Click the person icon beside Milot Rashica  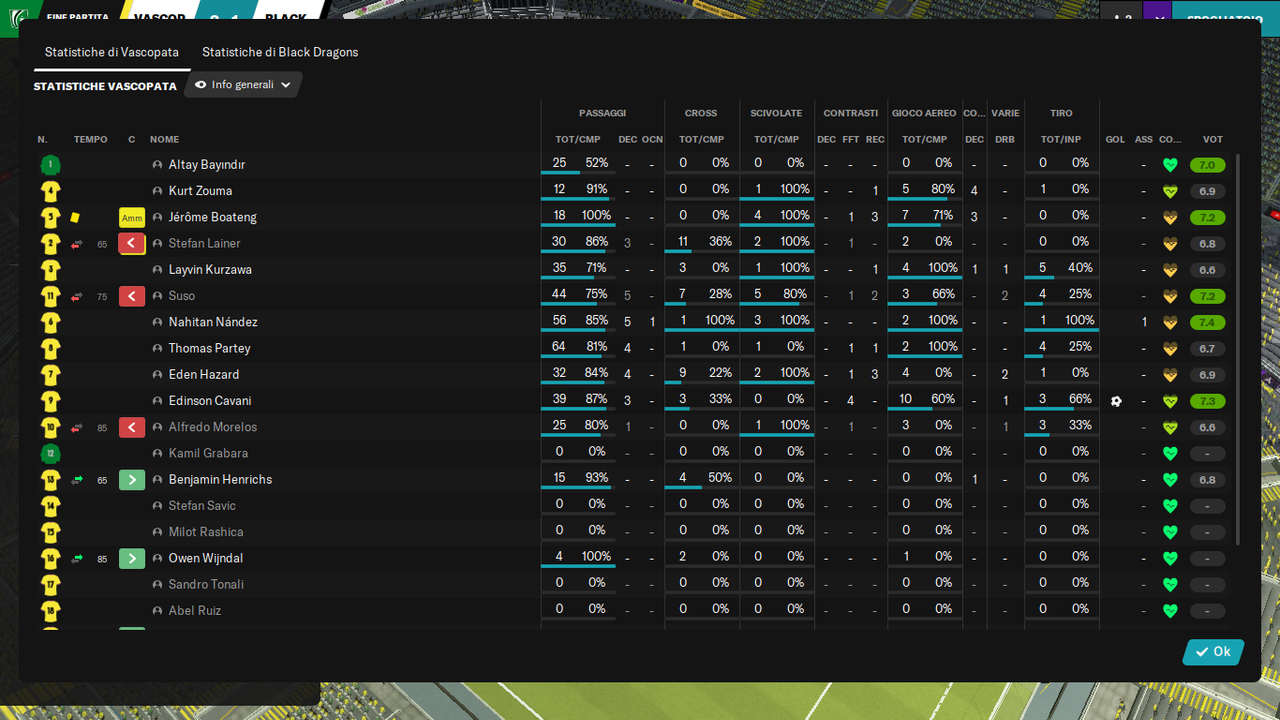[157, 532]
